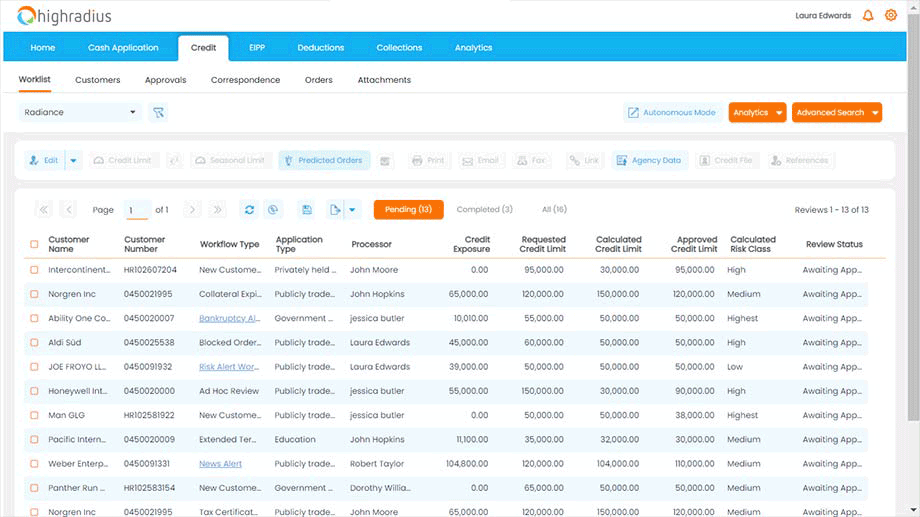Select the Norgren Inc row checkbox
Screen dimensions: 920x517
(34, 295)
